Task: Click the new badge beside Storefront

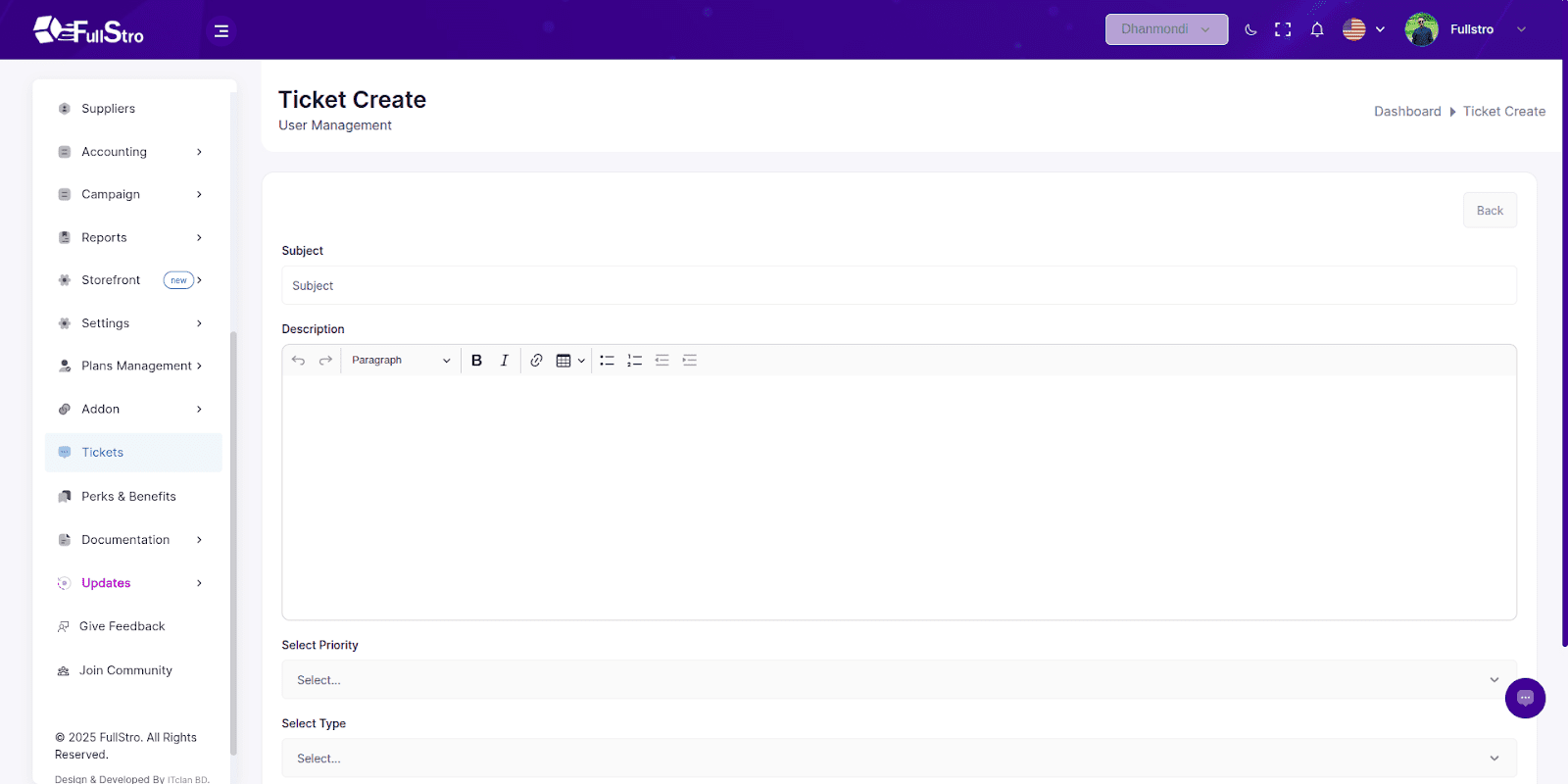Action: 178,280
